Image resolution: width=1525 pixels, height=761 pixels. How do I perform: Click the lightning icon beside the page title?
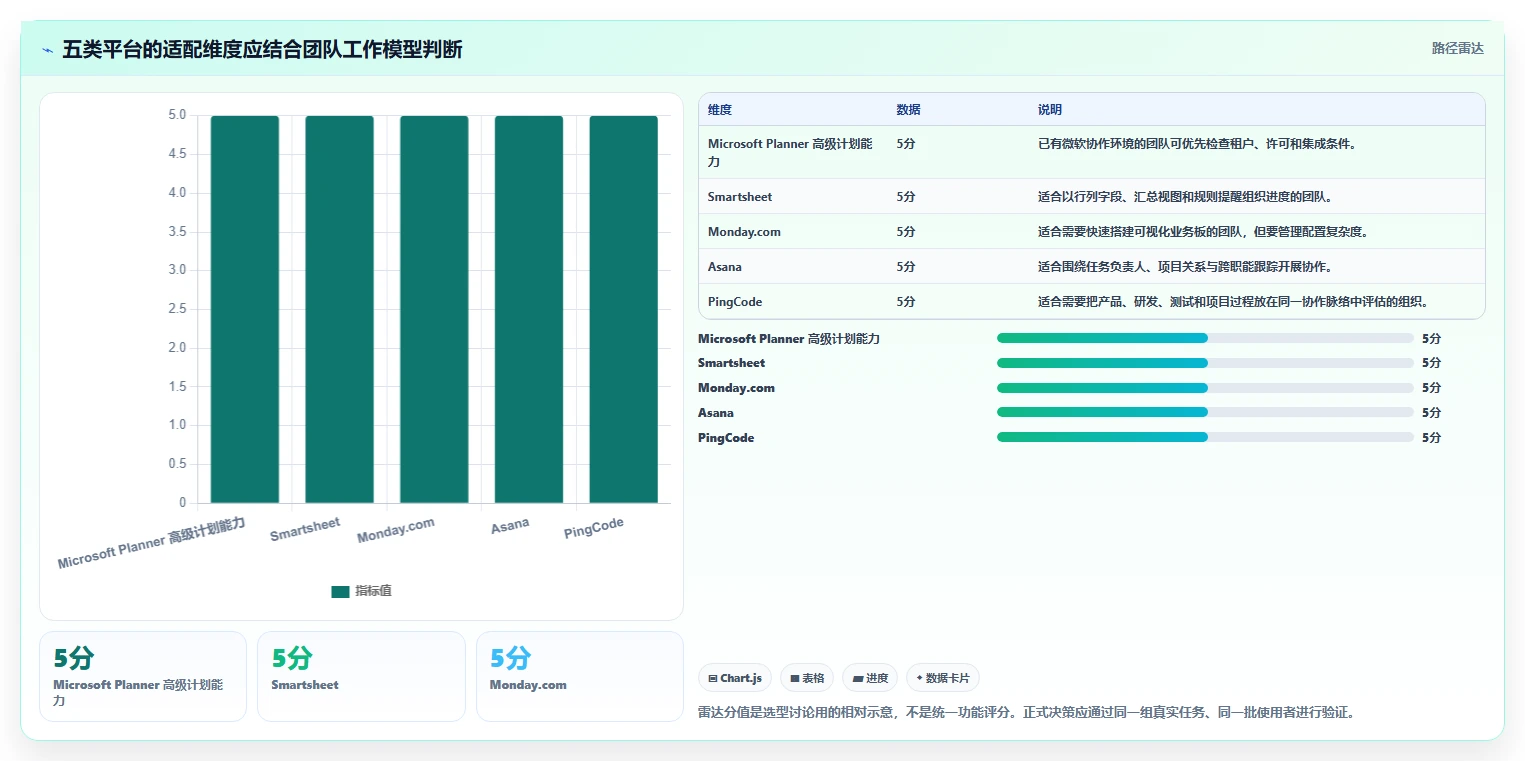click(x=48, y=50)
